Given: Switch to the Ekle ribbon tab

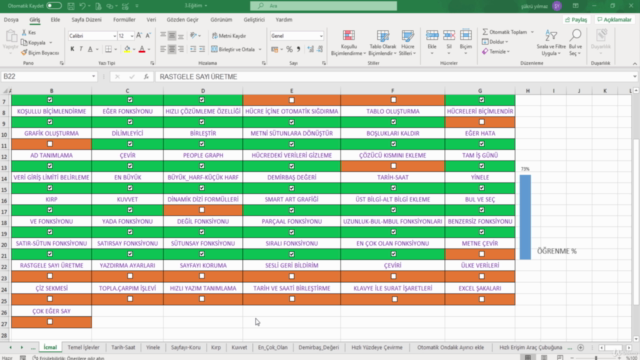Looking at the screenshot, I should pyautogui.click(x=56, y=20).
